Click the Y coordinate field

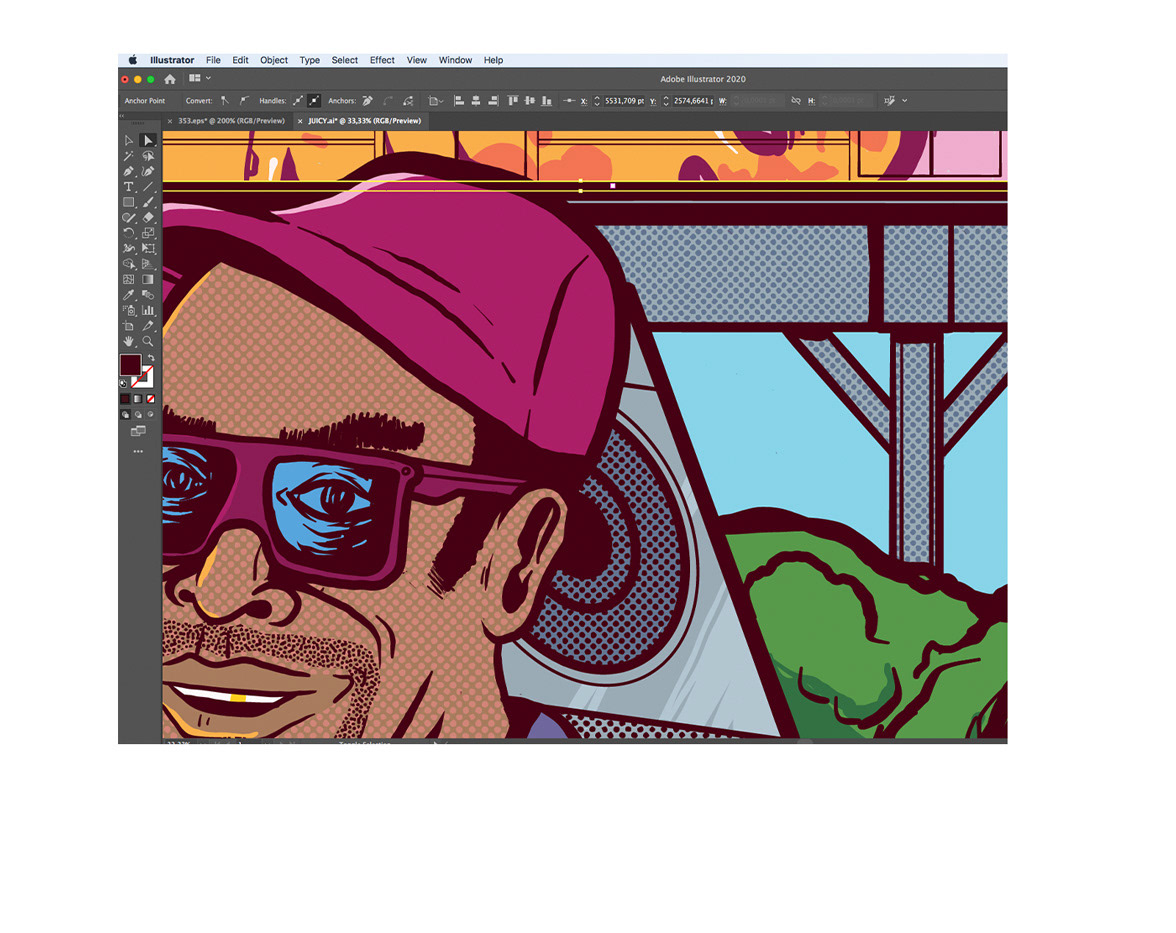click(x=693, y=100)
